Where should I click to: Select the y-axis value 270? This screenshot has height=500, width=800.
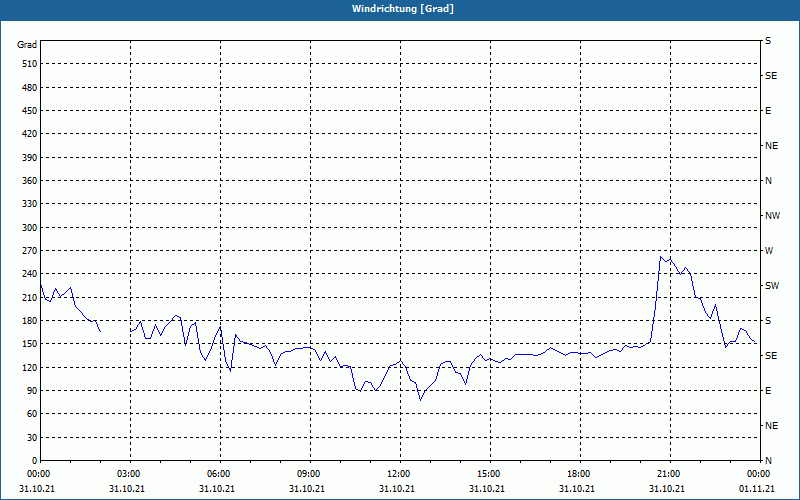click(30, 251)
